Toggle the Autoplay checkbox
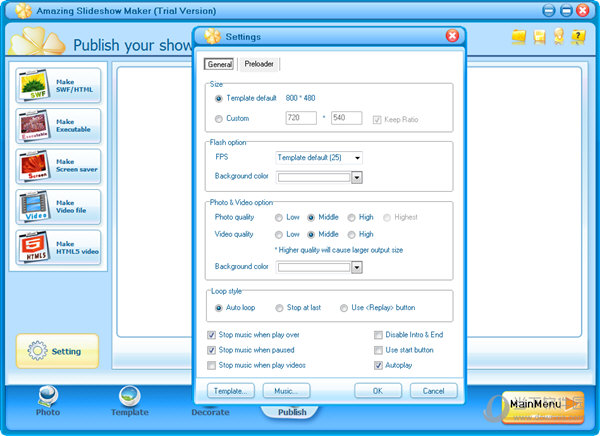 (x=378, y=366)
